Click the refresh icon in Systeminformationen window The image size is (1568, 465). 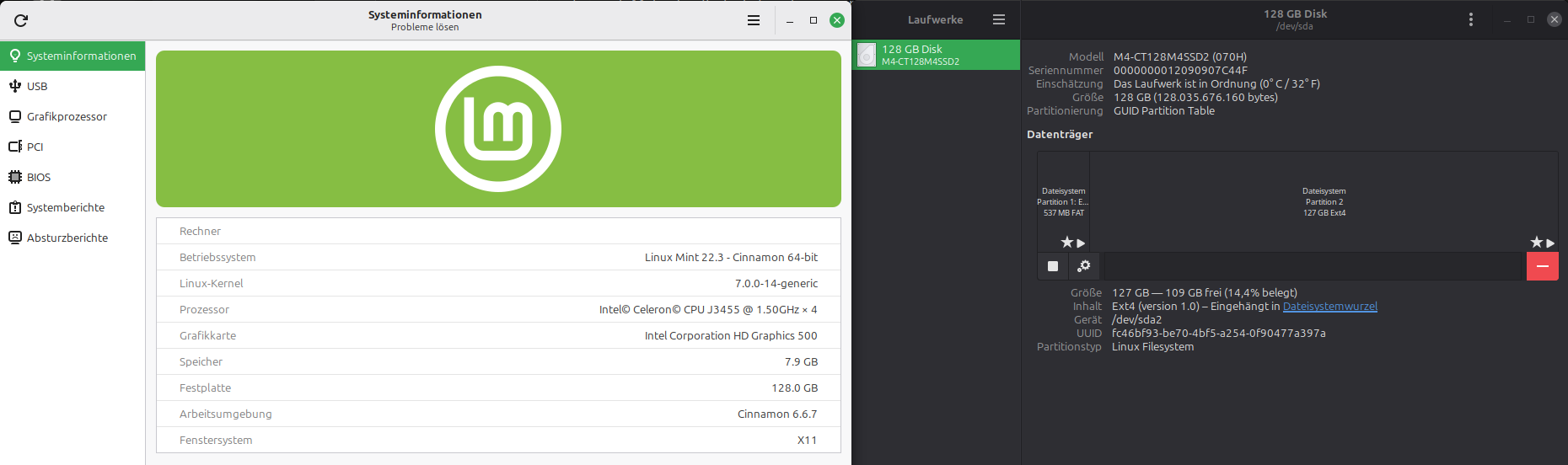click(21, 20)
